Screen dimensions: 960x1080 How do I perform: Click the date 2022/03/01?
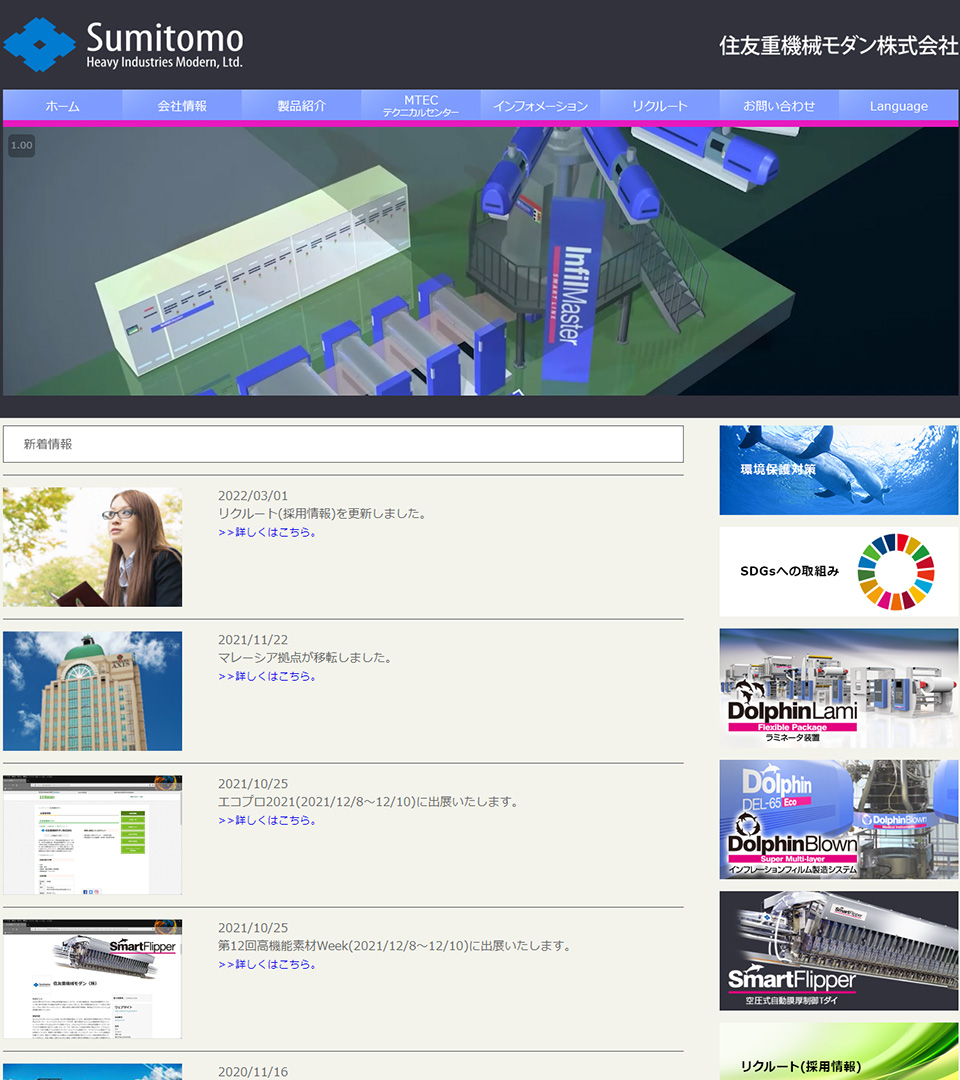(x=253, y=496)
